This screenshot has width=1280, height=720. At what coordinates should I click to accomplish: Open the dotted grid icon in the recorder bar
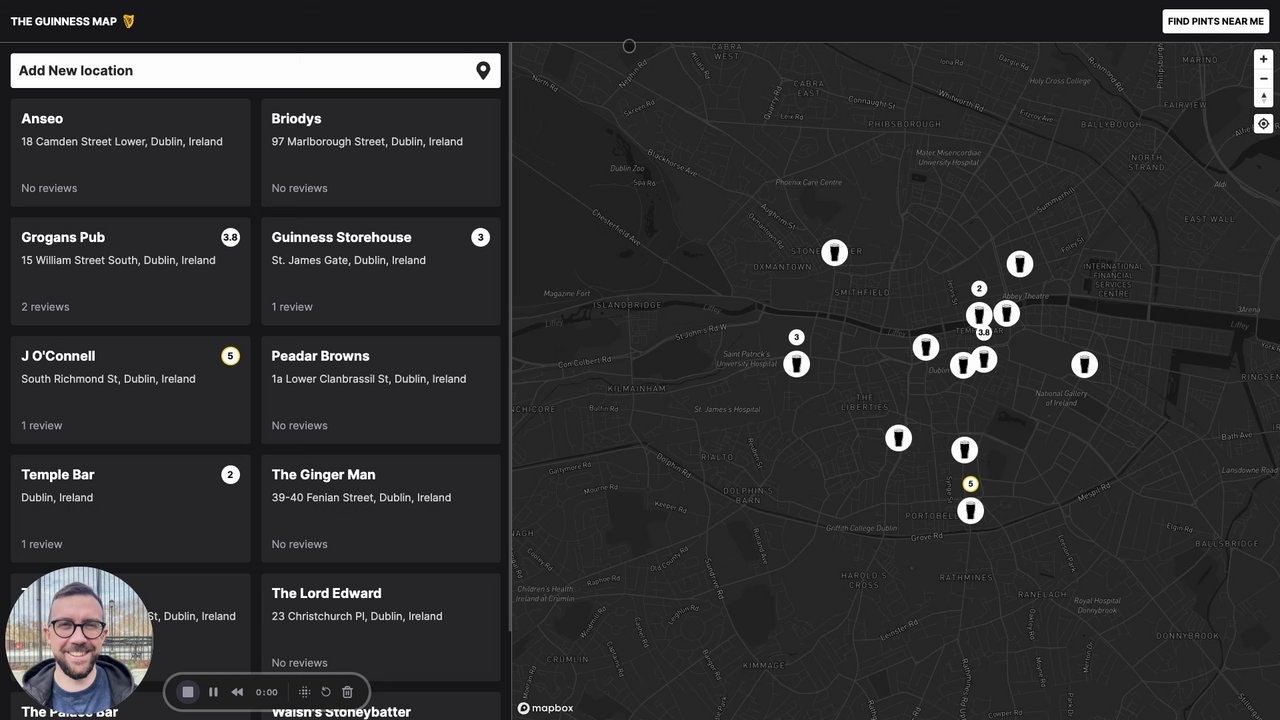click(x=303, y=691)
